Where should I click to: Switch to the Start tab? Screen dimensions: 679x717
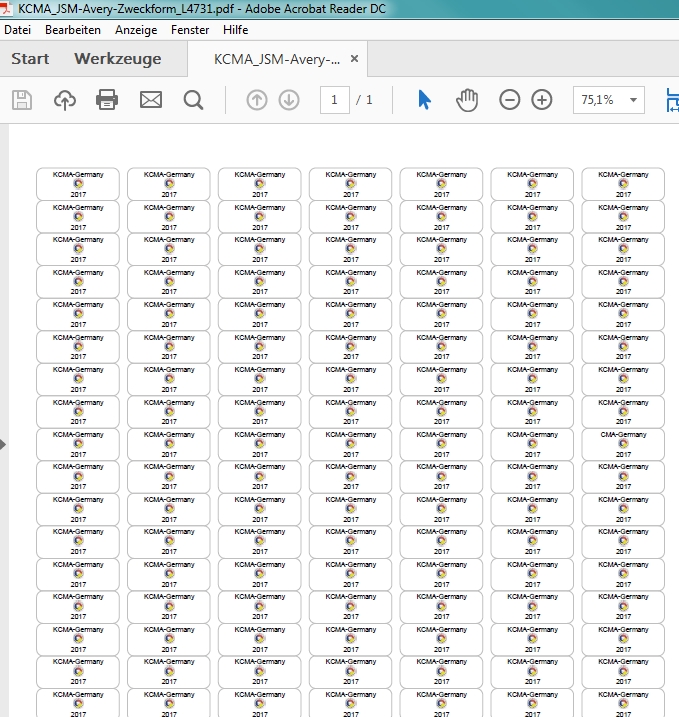click(x=30, y=59)
